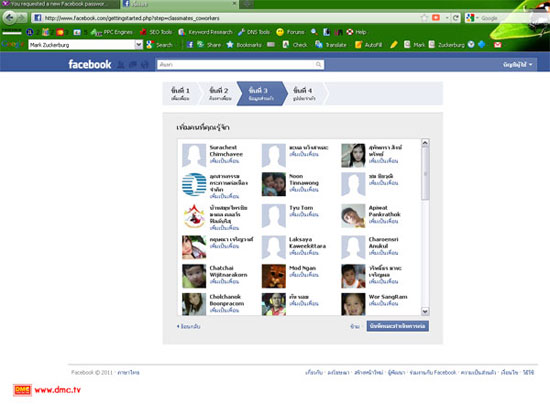Image resolution: width=550 pixels, height=404 pixels.
Task: Open the SEO Tools toolbar item
Action: click(x=156, y=32)
